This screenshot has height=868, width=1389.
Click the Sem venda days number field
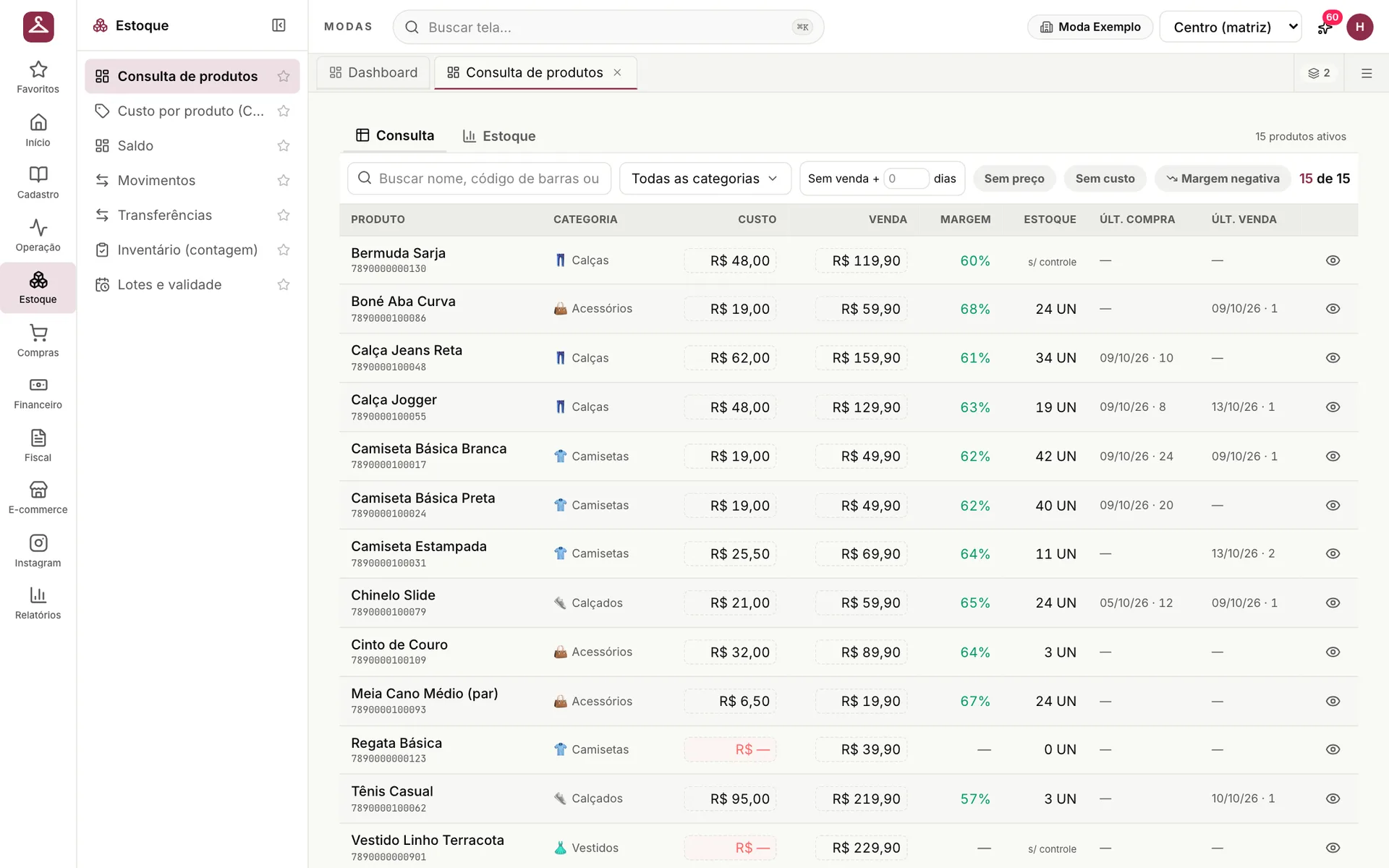coord(906,179)
